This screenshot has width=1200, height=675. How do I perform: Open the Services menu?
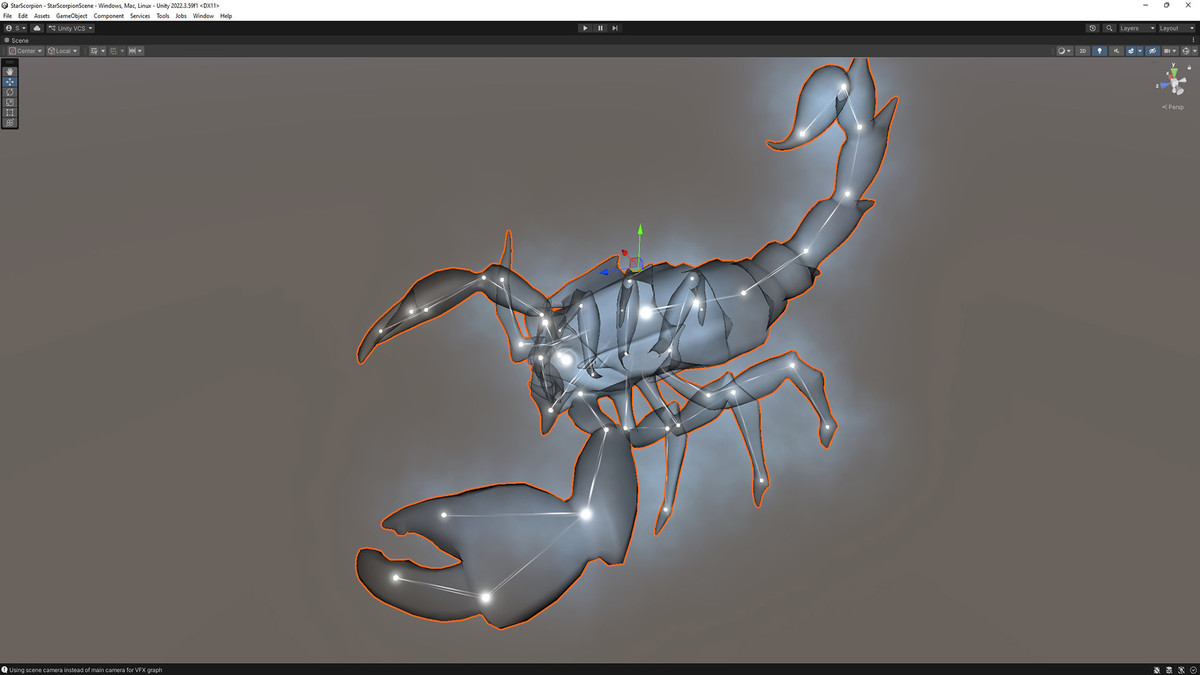(x=140, y=16)
